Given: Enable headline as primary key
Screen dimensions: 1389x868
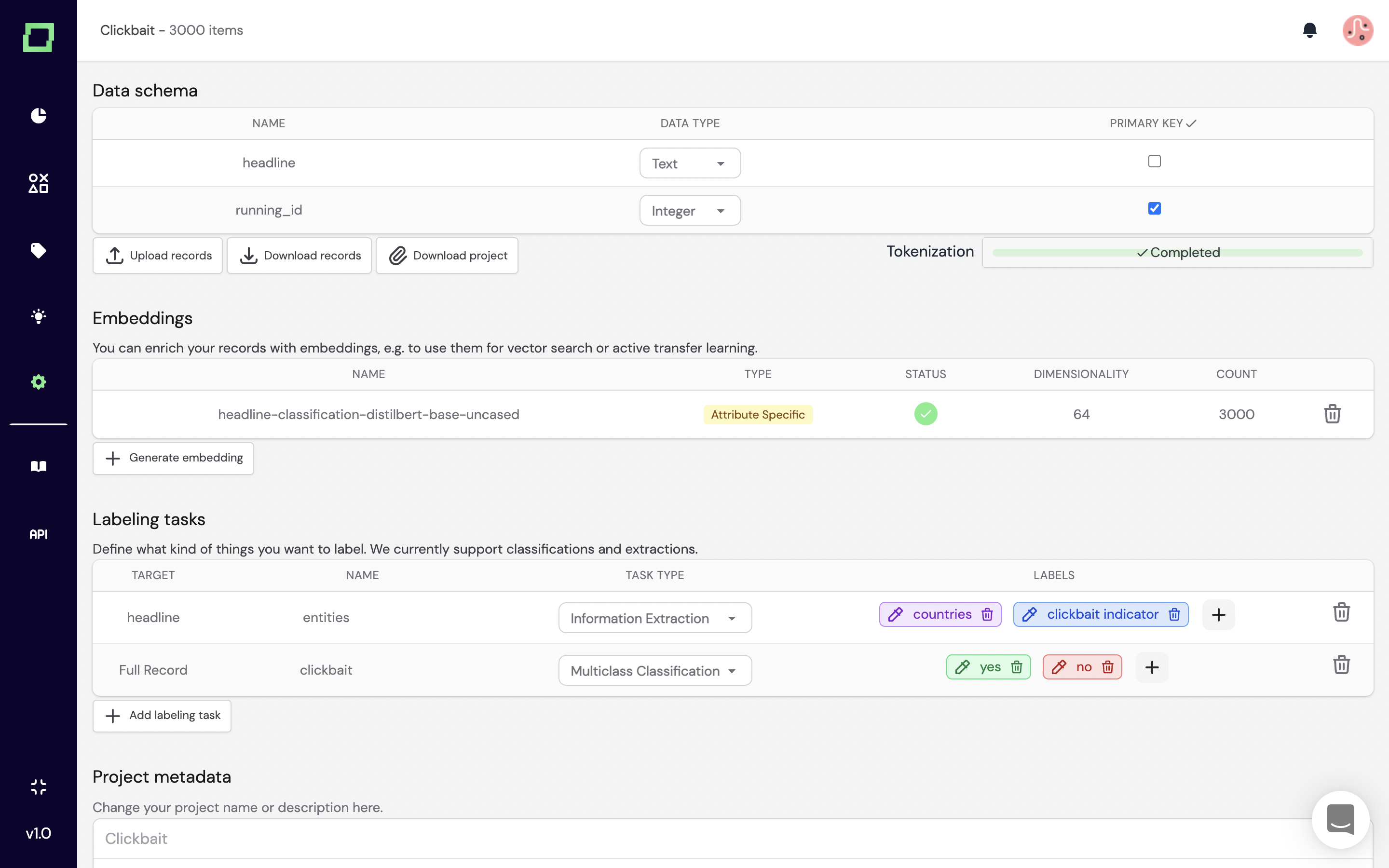Looking at the screenshot, I should click(1154, 162).
